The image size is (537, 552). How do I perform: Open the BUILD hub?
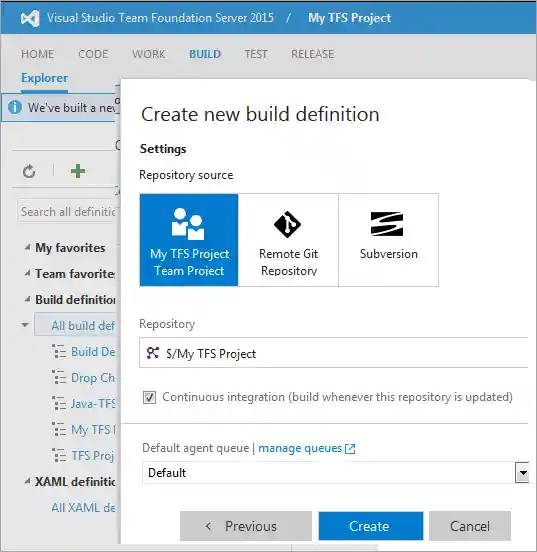(x=205, y=54)
